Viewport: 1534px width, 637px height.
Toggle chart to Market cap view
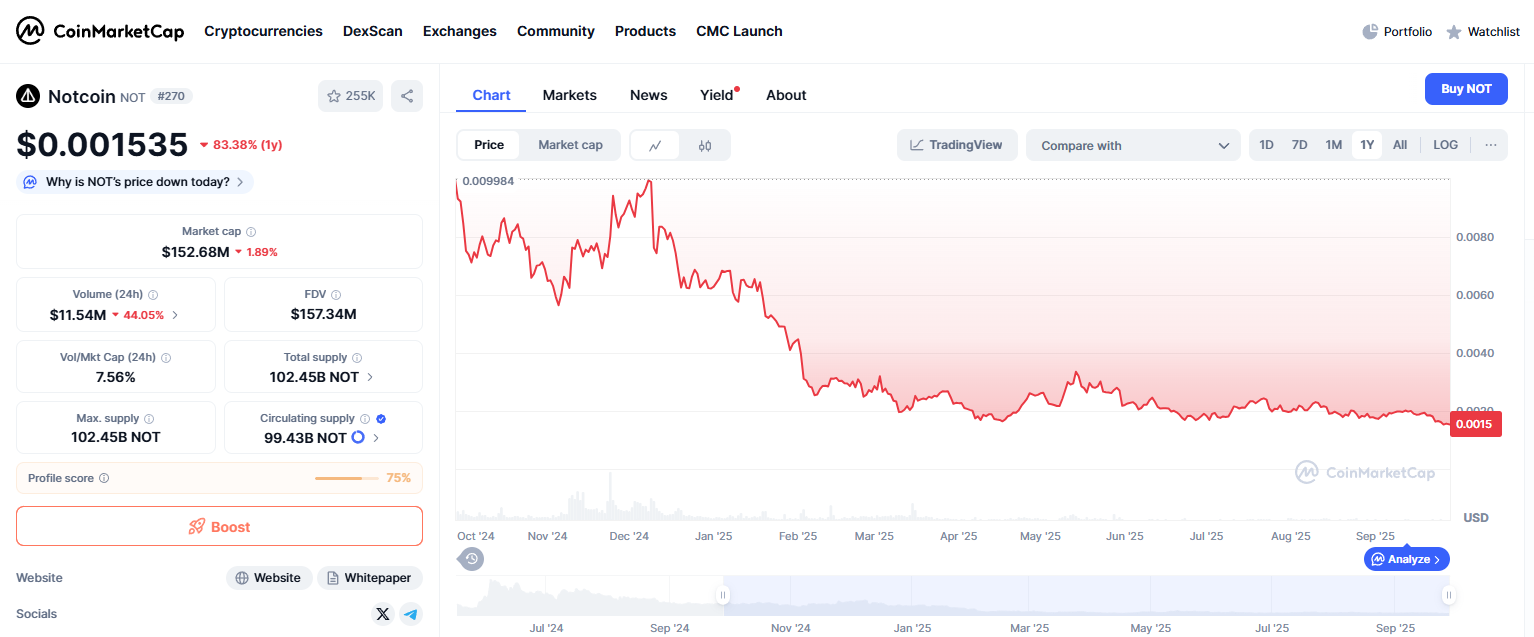tap(570, 145)
